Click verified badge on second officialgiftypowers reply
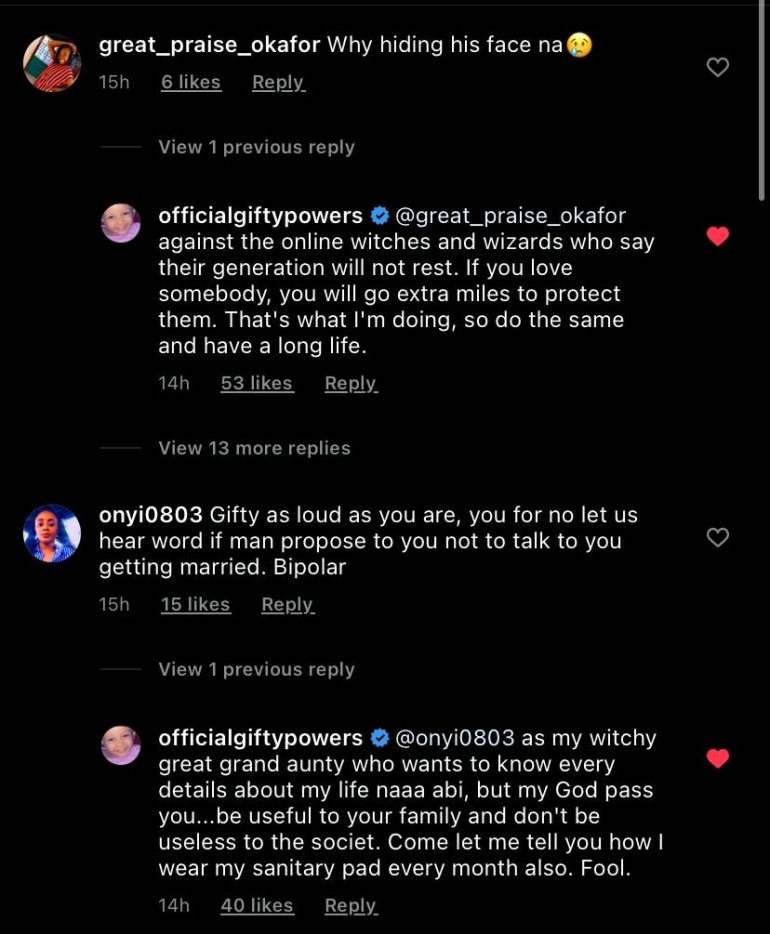The width and height of the screenshot is (770, 934). [x=380, y=739]
